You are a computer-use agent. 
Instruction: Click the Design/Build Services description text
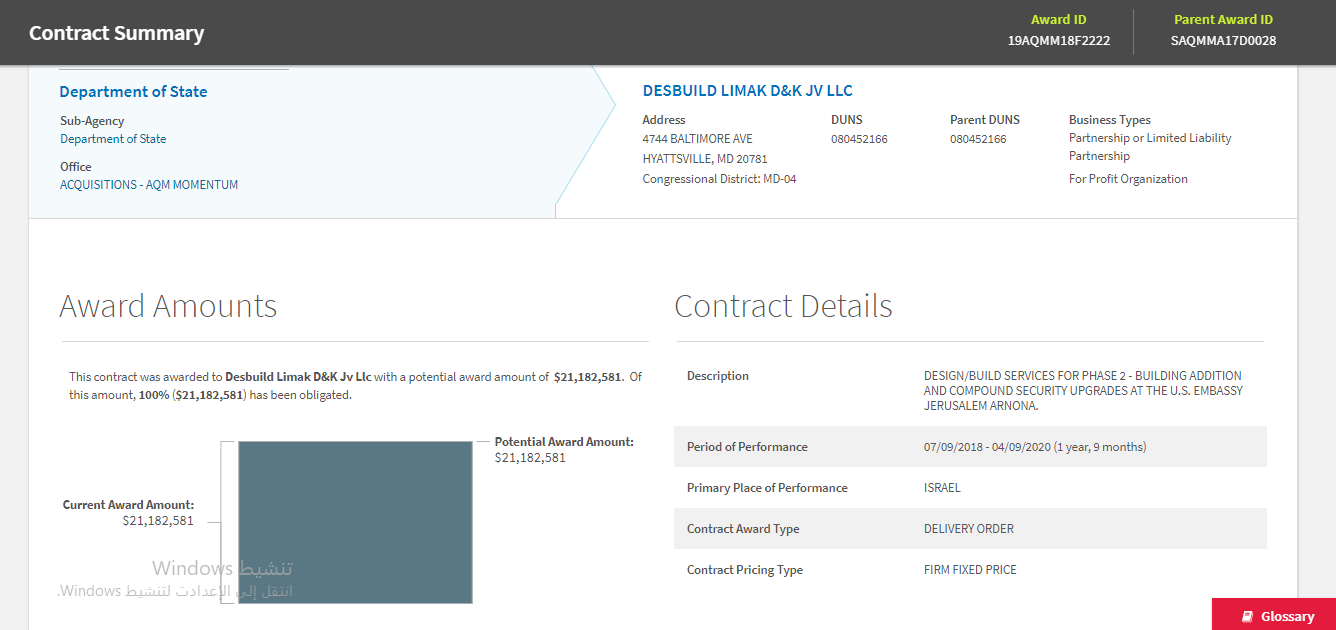coord(1083,390)
